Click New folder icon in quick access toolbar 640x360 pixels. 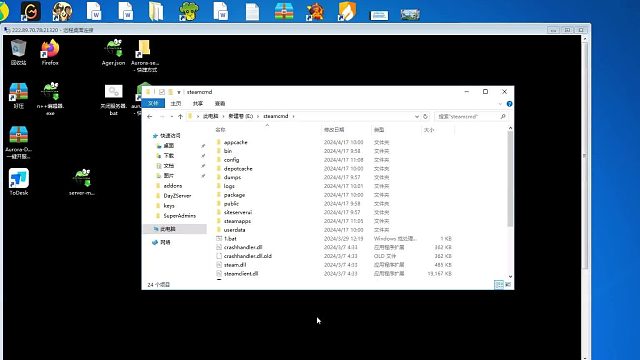pos(170,92)
